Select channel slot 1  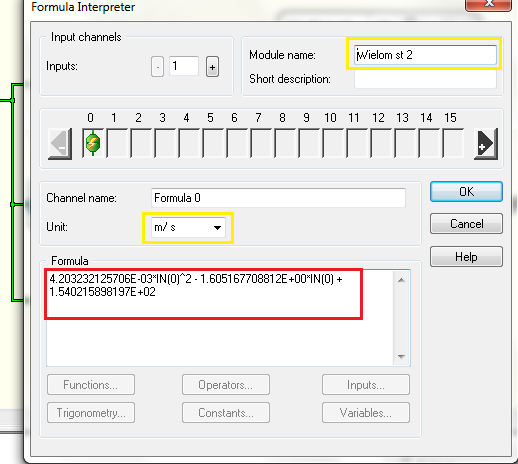point(117,143)
